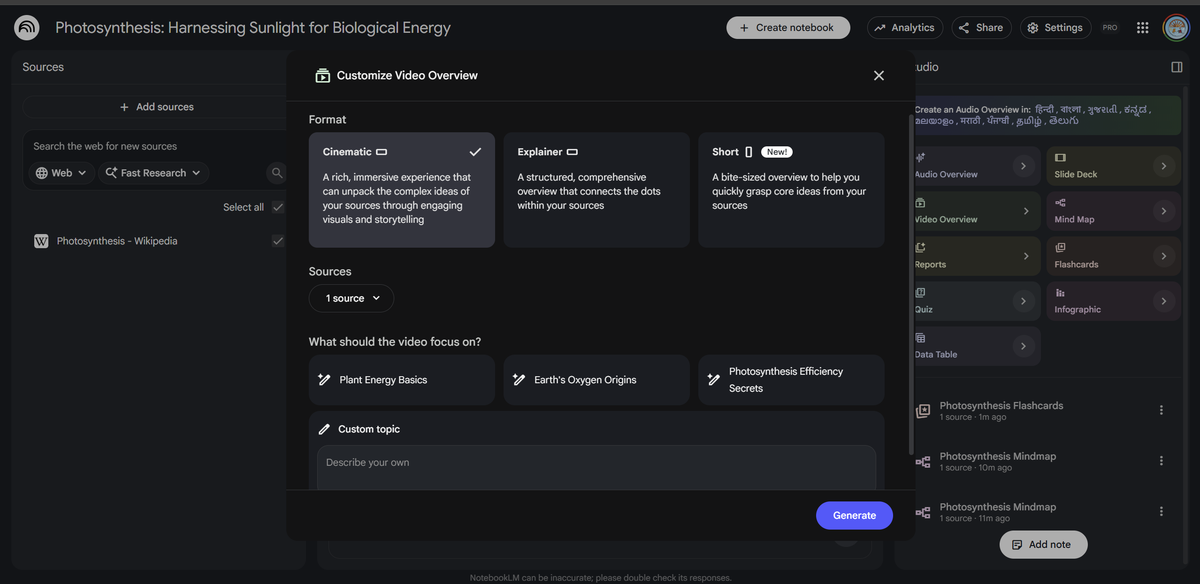
Task: Expand the Mind Map customize arrow
Action: (x=1163, y=211)
